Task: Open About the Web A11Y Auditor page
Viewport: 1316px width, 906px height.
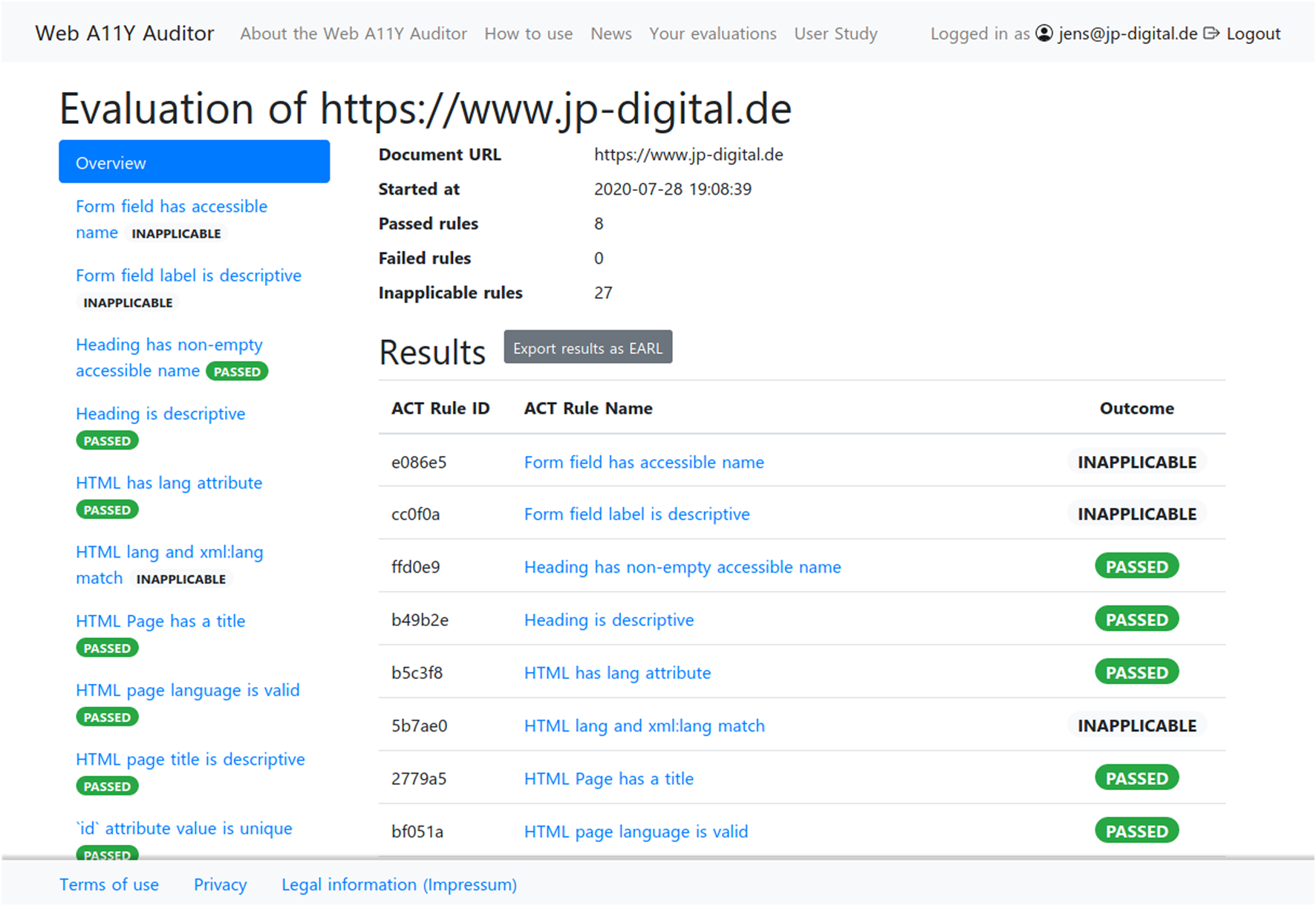Action: click(354, 33)
